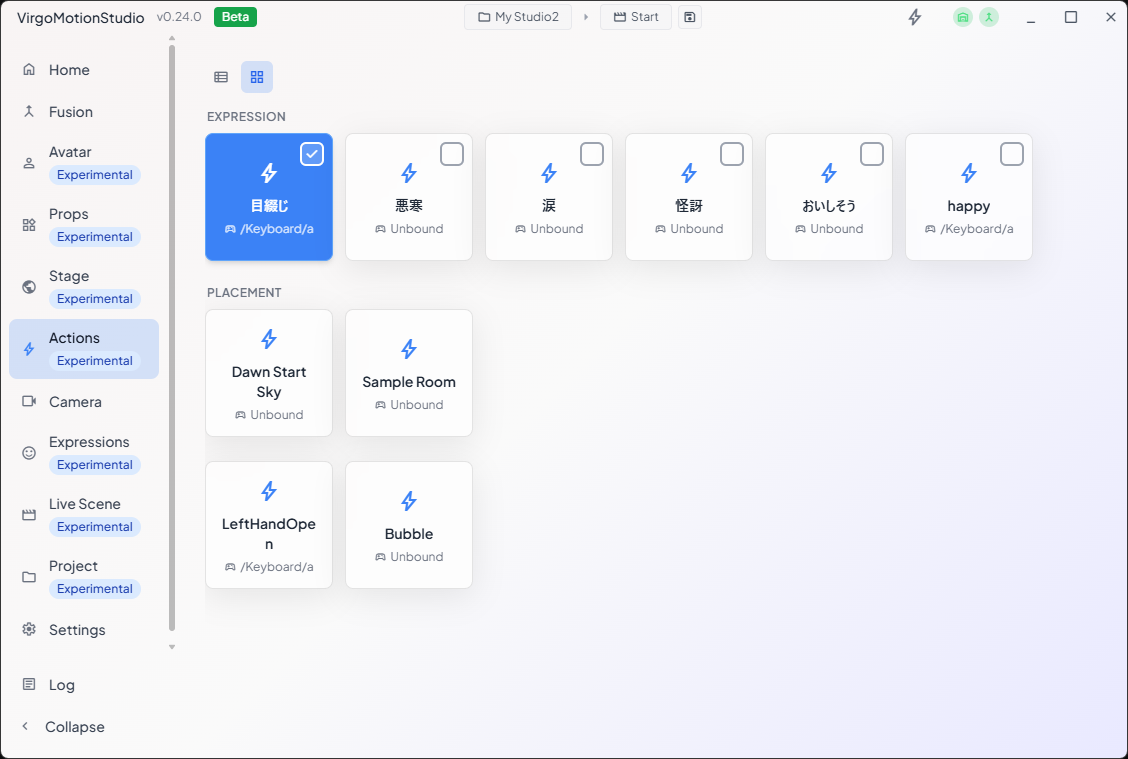Click Unbound binding on Dawn Start Sky

(269, 415)
